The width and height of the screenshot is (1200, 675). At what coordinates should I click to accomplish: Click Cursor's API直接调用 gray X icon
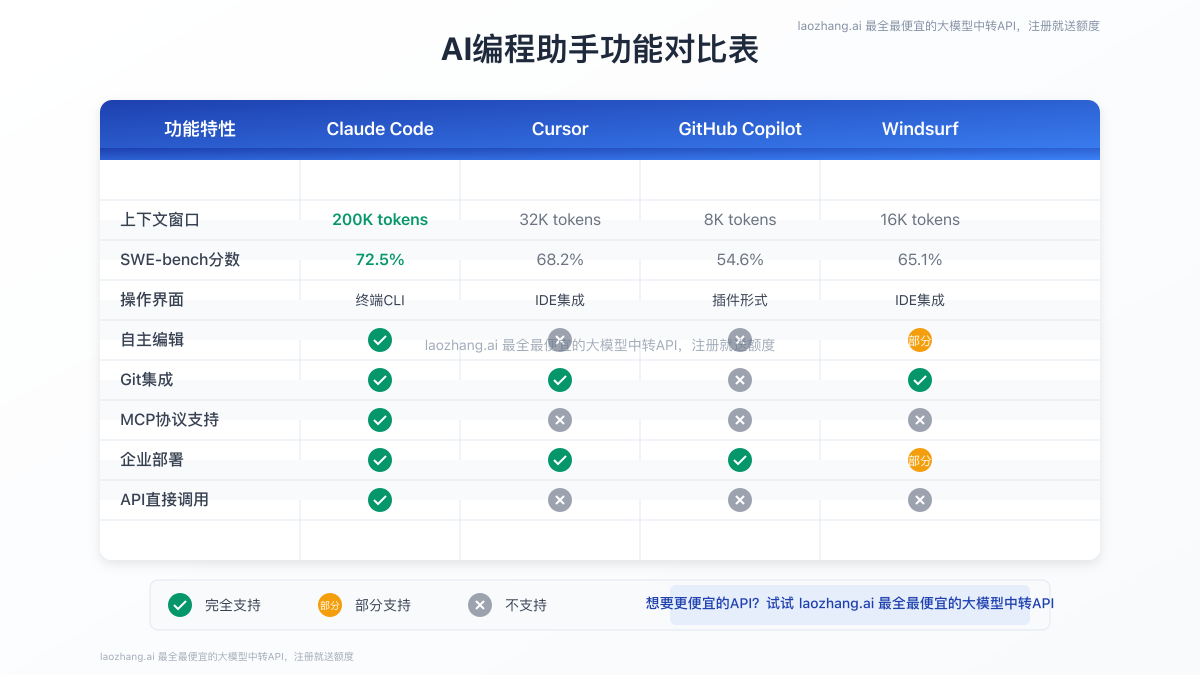click(x=560, y=500)
